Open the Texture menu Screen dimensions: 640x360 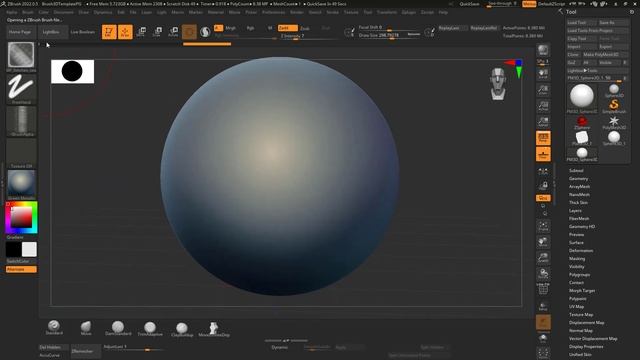(x=351, y=12)
